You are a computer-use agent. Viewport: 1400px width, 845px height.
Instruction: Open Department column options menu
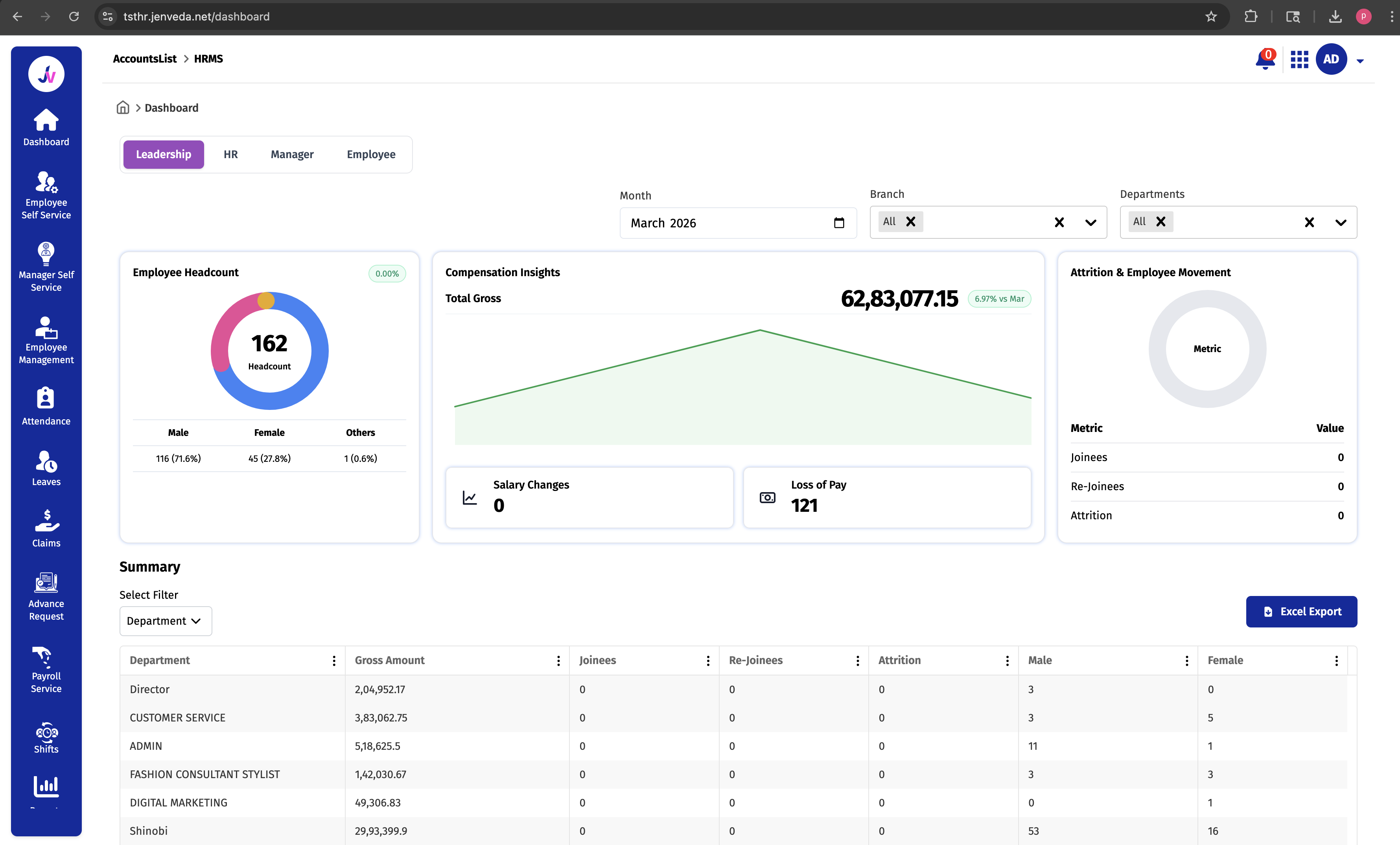coord(333,661)
